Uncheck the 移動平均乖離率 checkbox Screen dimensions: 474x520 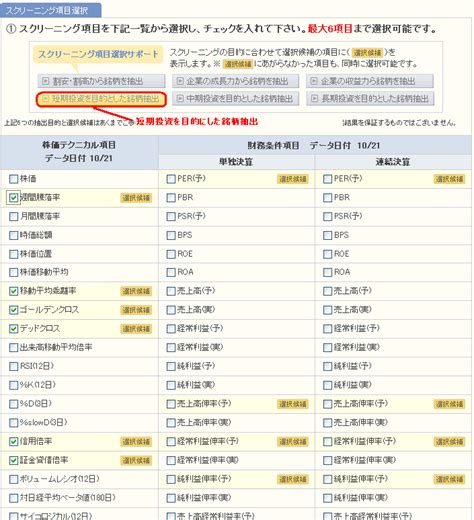click(13, 291)
